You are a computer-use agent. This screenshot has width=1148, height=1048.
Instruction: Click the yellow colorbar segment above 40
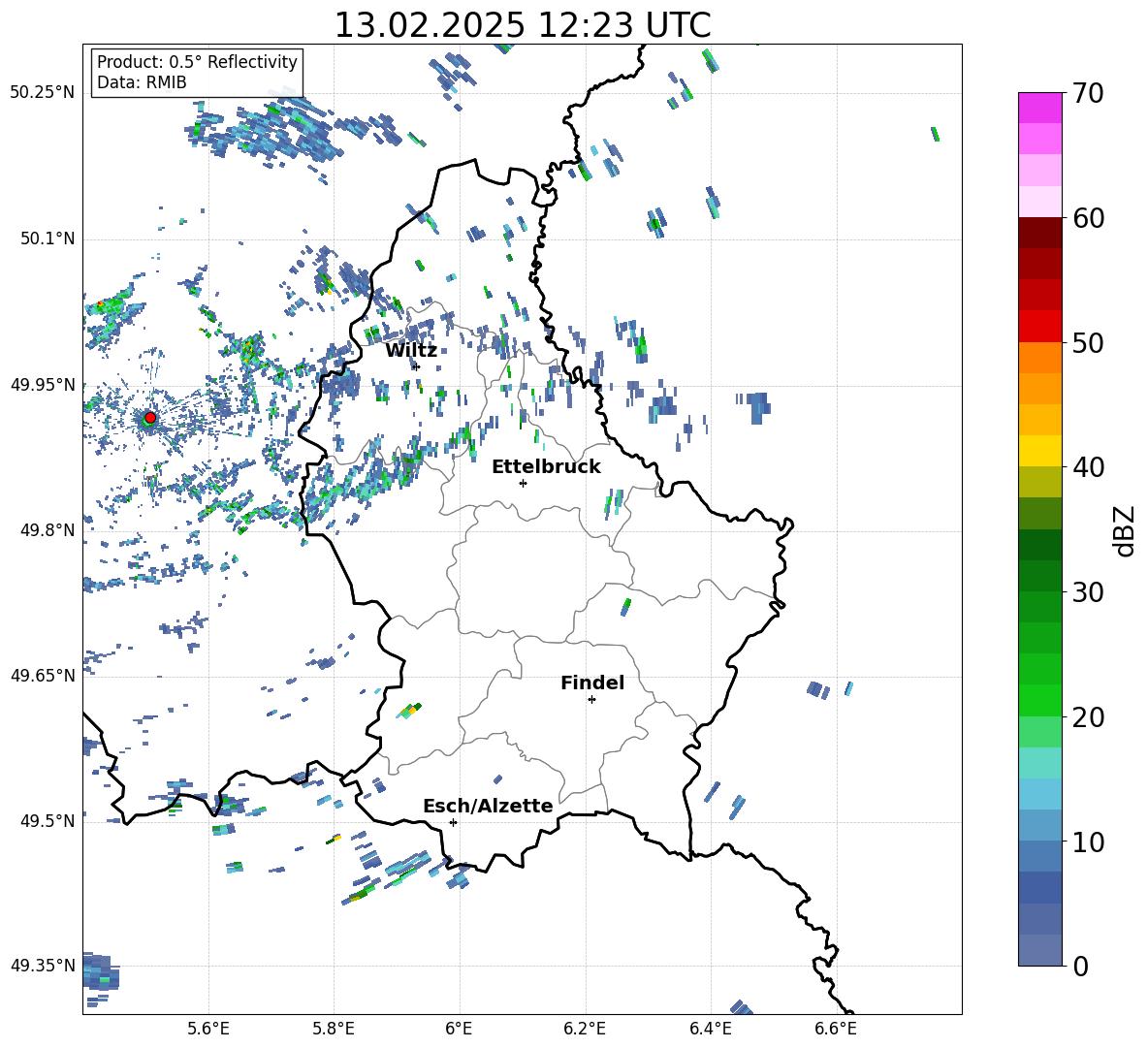(x=1039, y=451)
